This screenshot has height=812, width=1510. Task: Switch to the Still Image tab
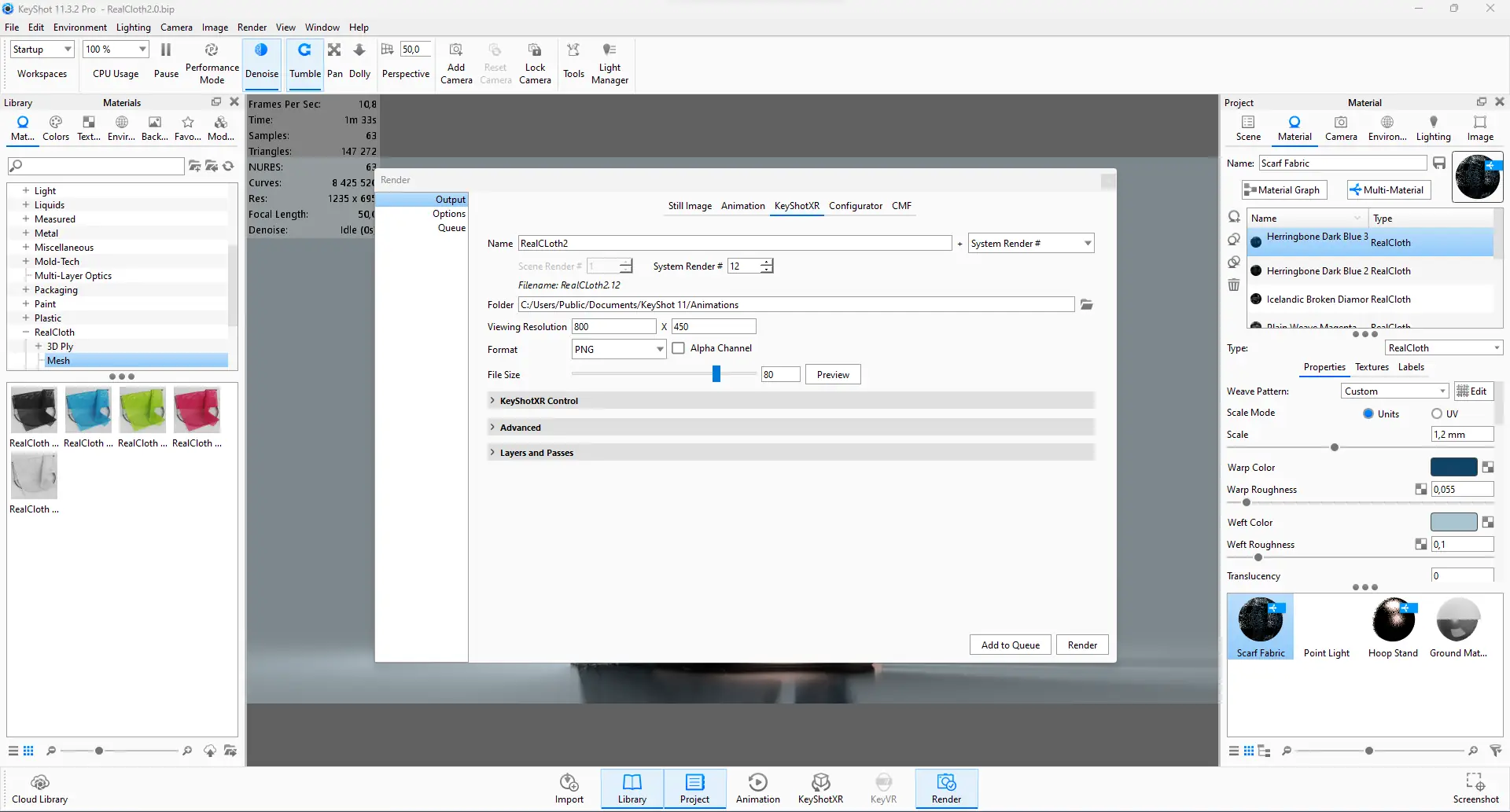[690, 206]
